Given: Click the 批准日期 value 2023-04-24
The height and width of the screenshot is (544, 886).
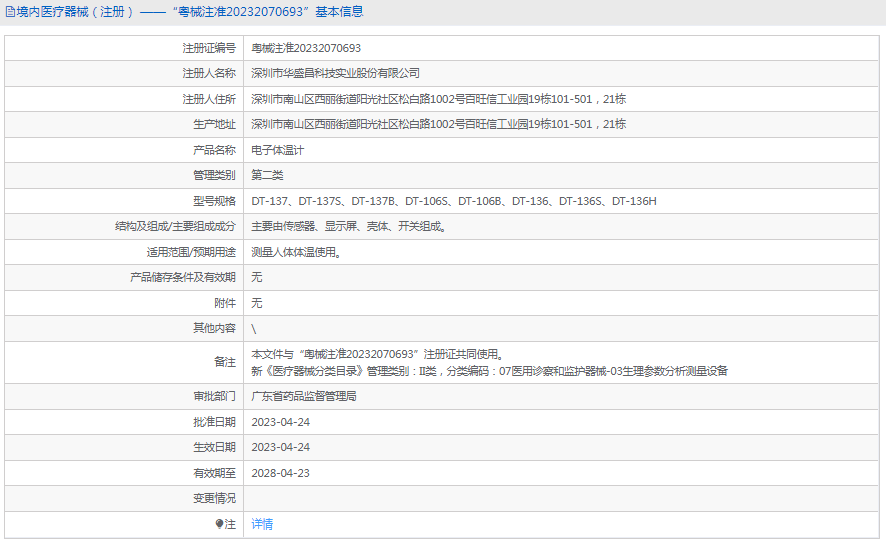Looking at the screenshot, I should (x=280, y=422).
